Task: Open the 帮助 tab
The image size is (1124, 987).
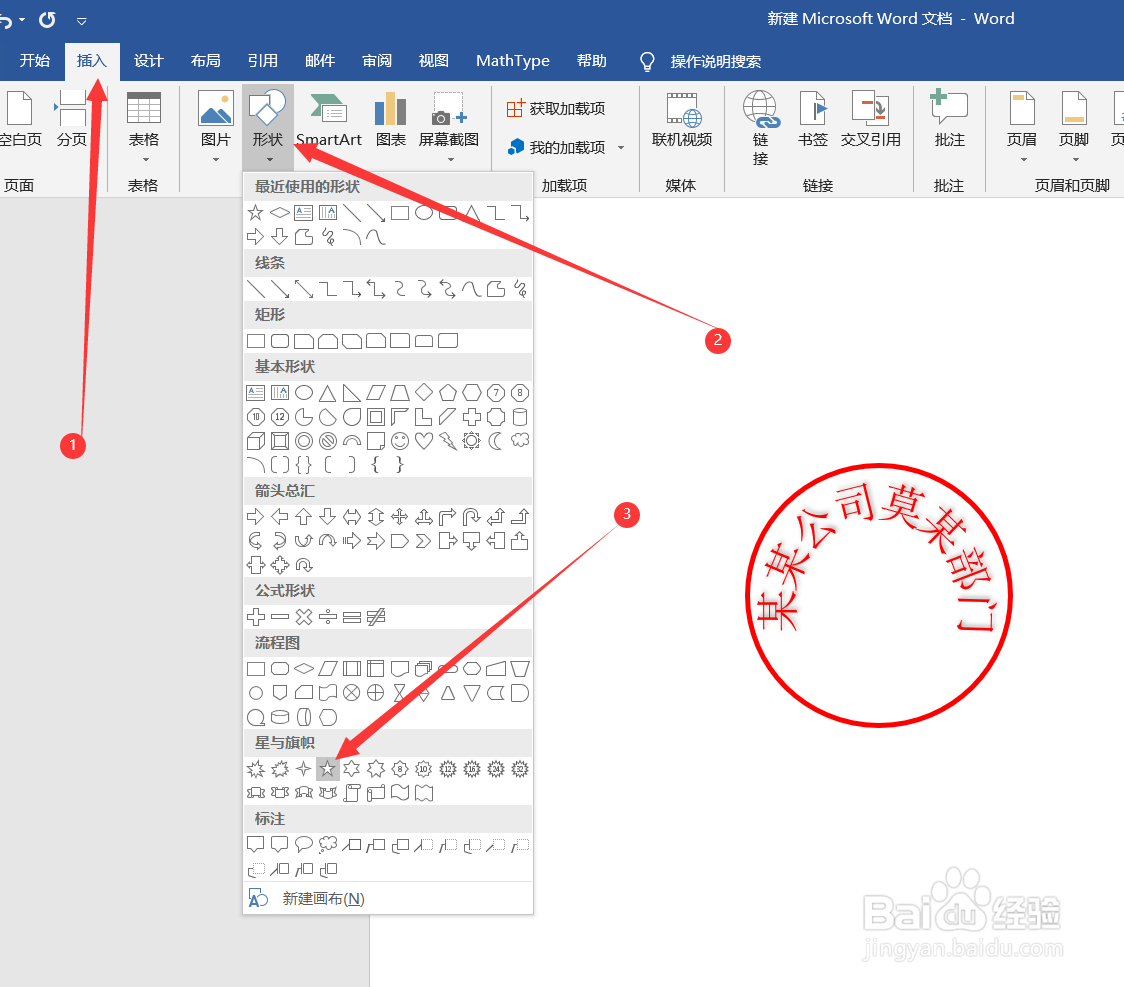Action: coord(591,61)
